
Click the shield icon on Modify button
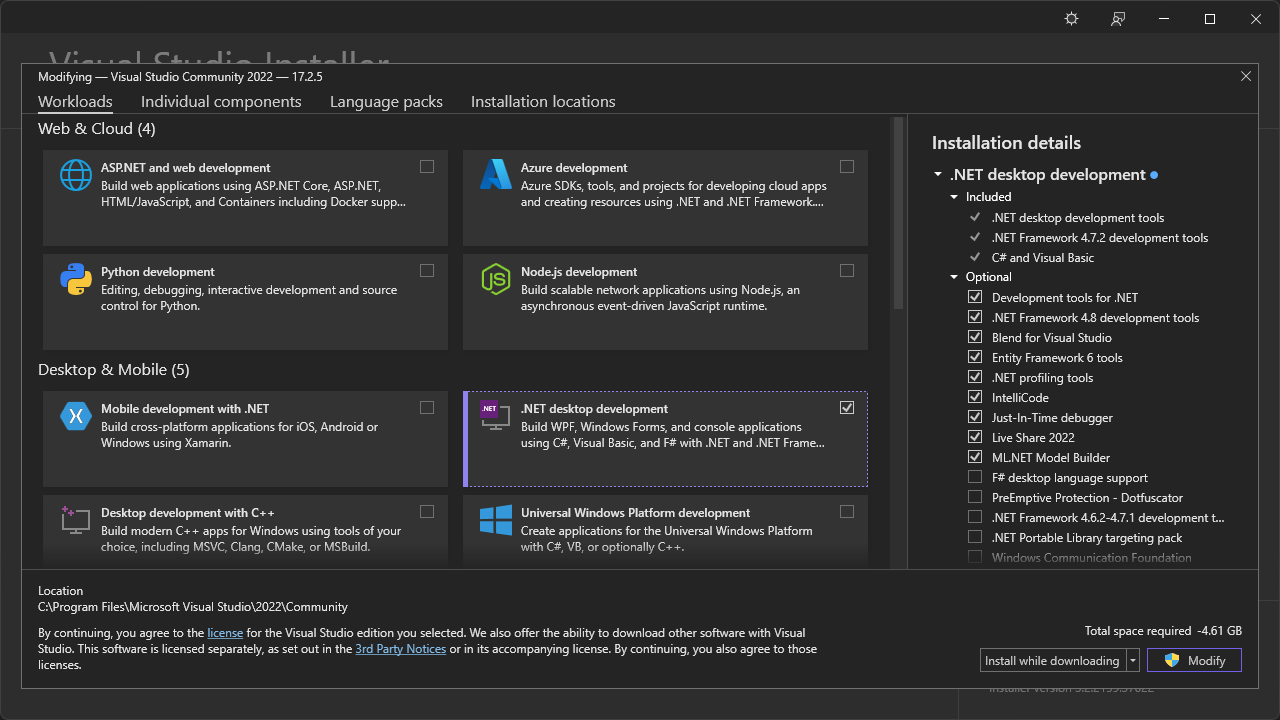(x=1172, y=661)
